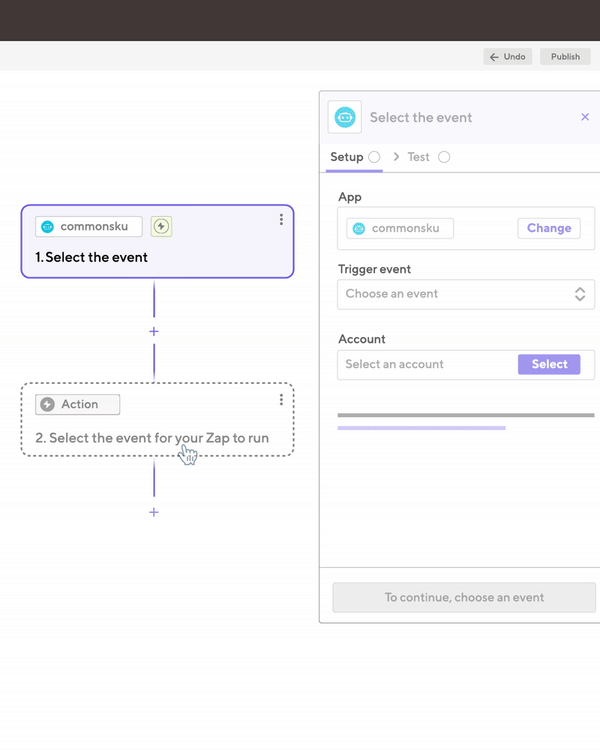Click the lightning trigger icon on step 1
Viewport: 600px width, 750px height.
(x=161, y=226)
